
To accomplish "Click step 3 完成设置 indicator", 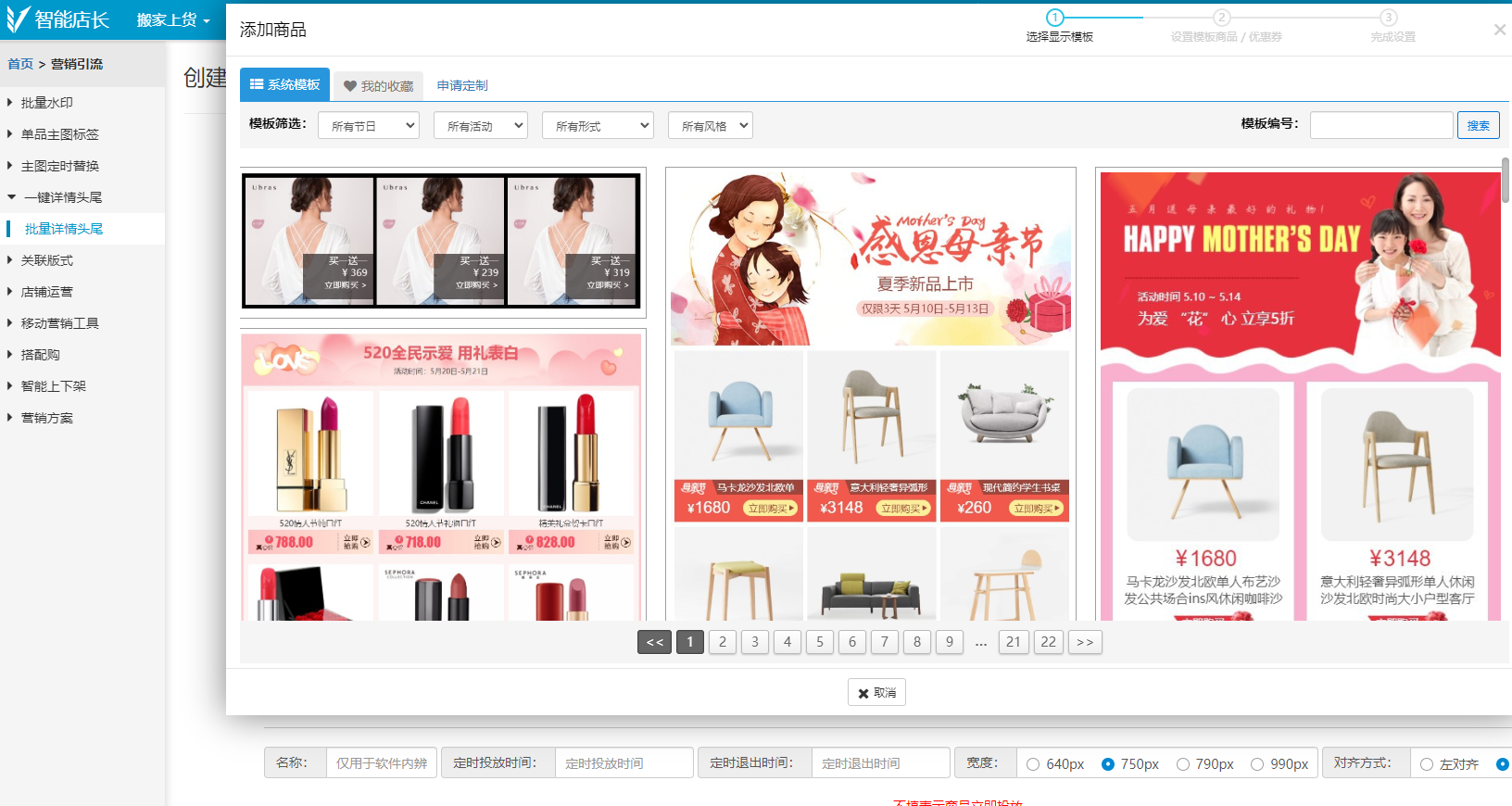I will (x=1388, y=18).
